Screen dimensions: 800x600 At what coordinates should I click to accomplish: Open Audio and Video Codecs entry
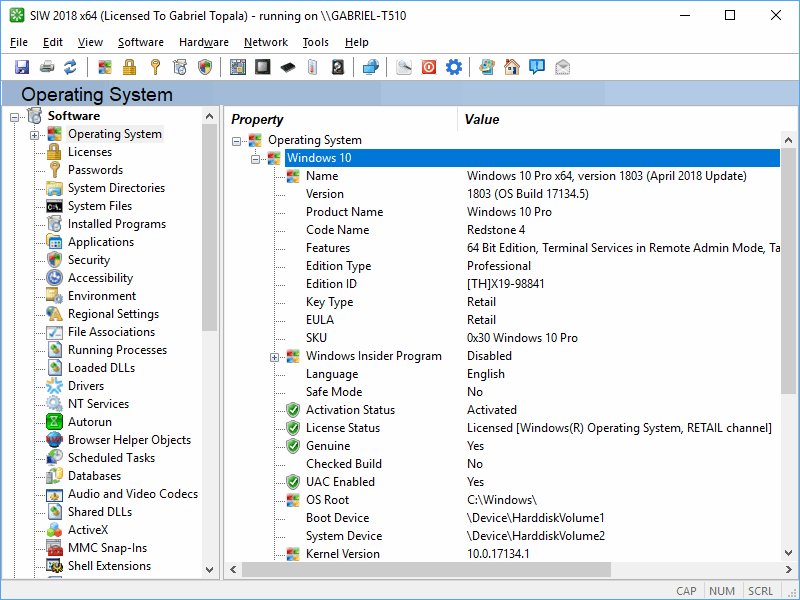[133, 494]
